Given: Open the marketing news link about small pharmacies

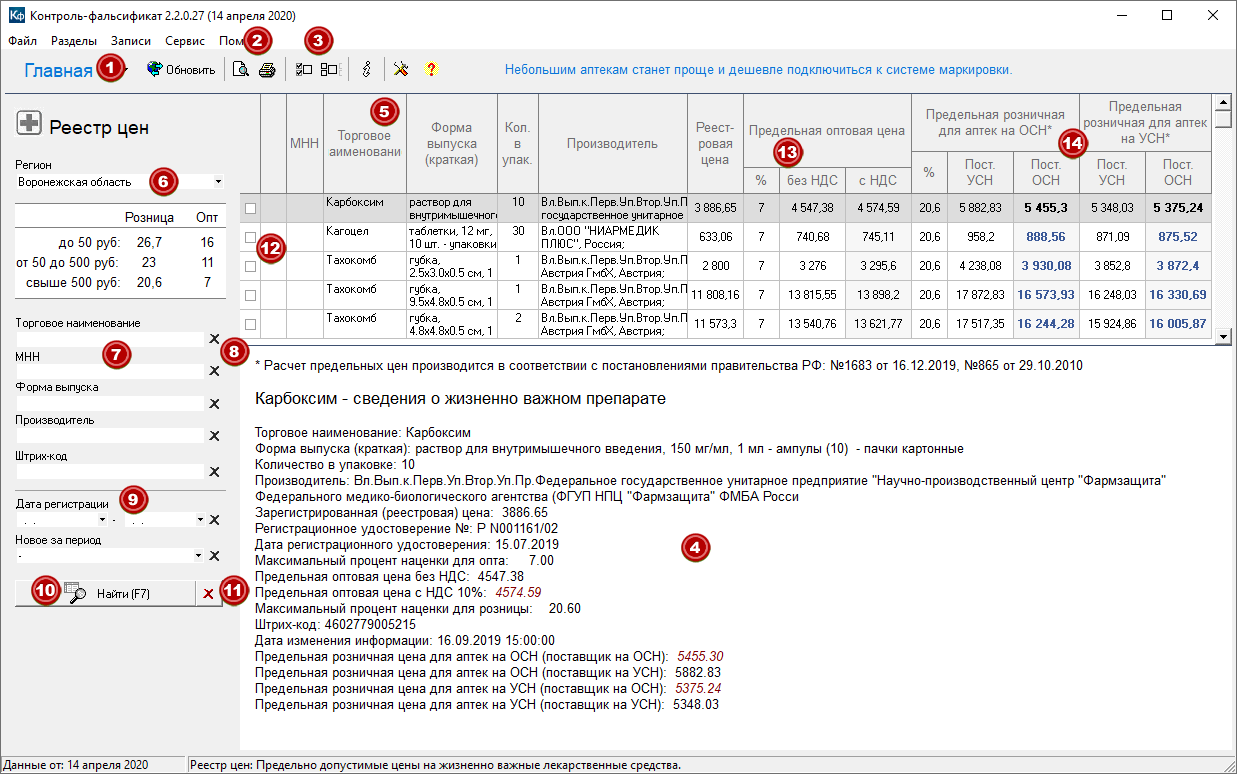Looking at the screenshot, I should coord(758,70).
